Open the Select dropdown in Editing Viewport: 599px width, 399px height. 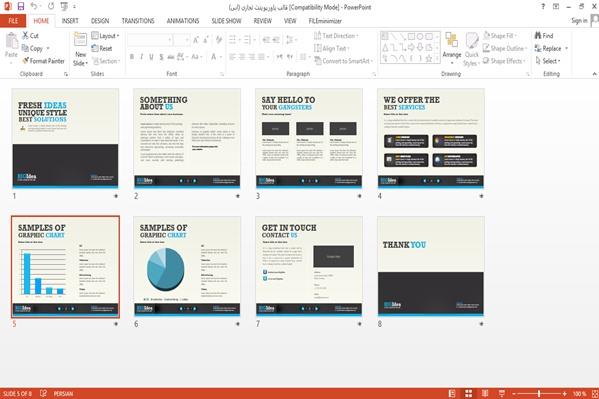pyautogui.click(x=548, y=61)
